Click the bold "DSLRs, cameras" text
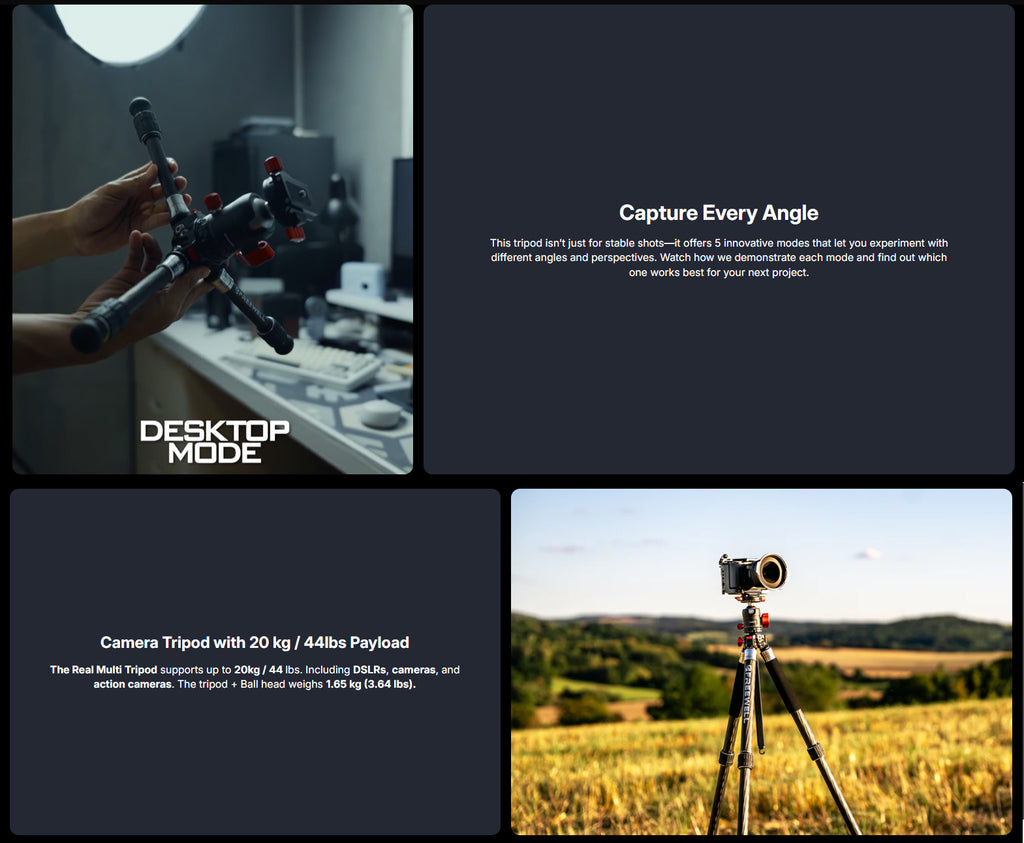1024x843 pixels. [x=395, y=670]
